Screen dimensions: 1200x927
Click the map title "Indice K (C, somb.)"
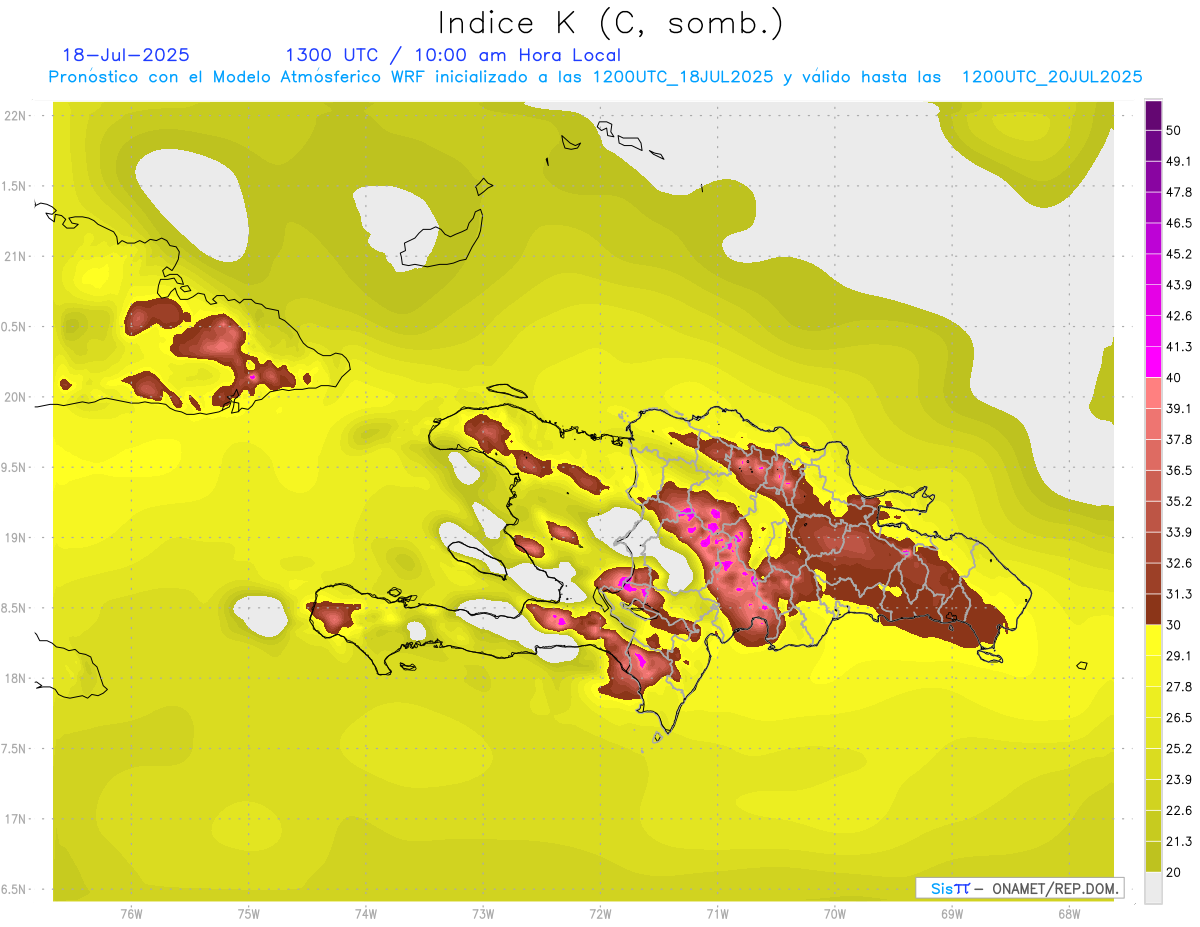pyautogui.click(x=611, y=23)
